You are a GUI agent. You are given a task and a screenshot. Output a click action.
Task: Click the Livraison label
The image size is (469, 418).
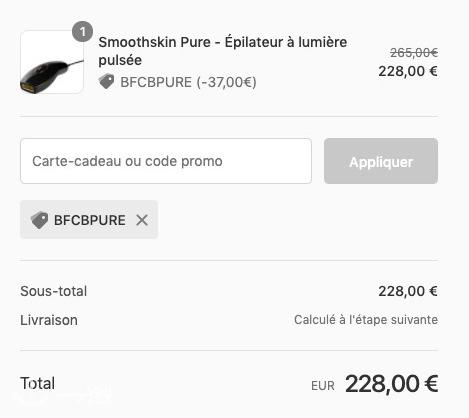[x=49, y=320]
